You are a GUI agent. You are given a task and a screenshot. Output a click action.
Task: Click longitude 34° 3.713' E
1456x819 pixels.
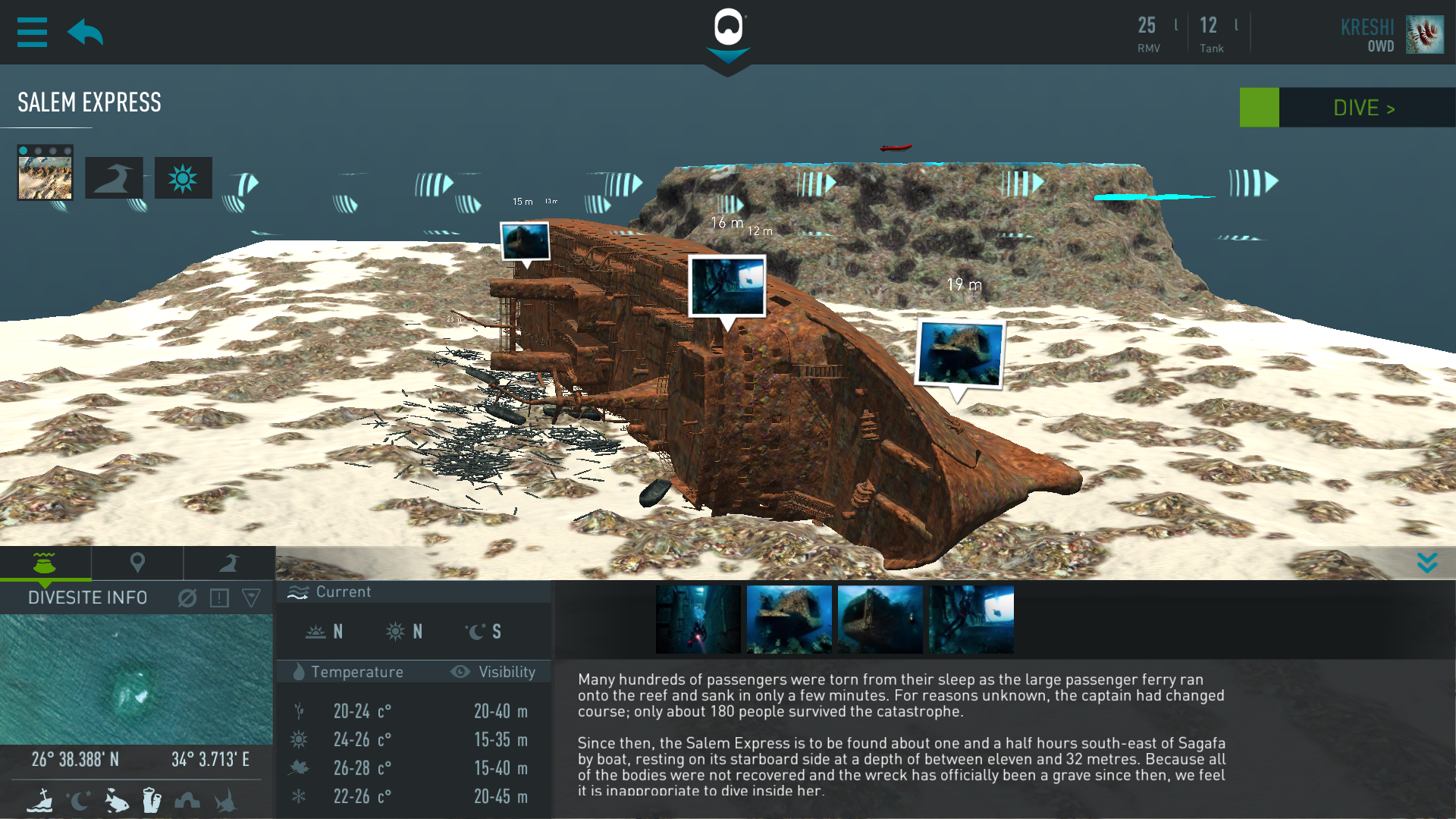(210, 760)
